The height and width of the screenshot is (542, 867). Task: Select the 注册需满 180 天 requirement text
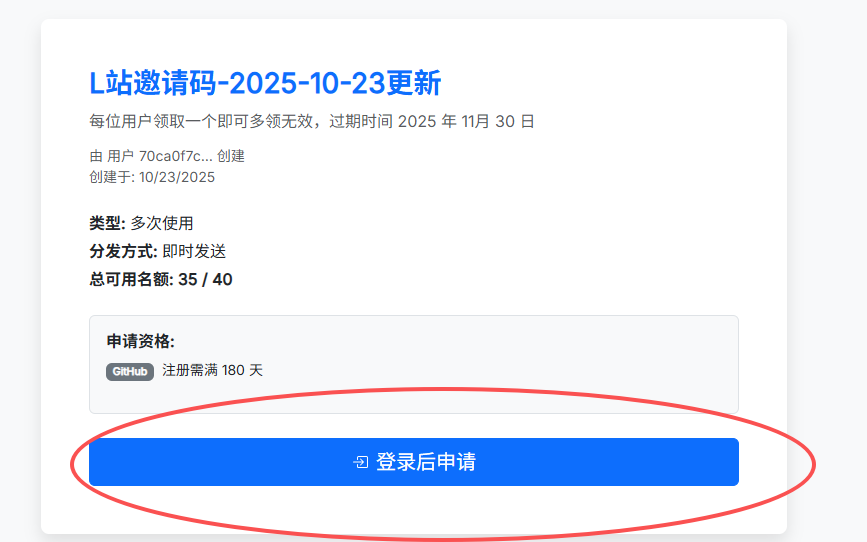point(212,370)
